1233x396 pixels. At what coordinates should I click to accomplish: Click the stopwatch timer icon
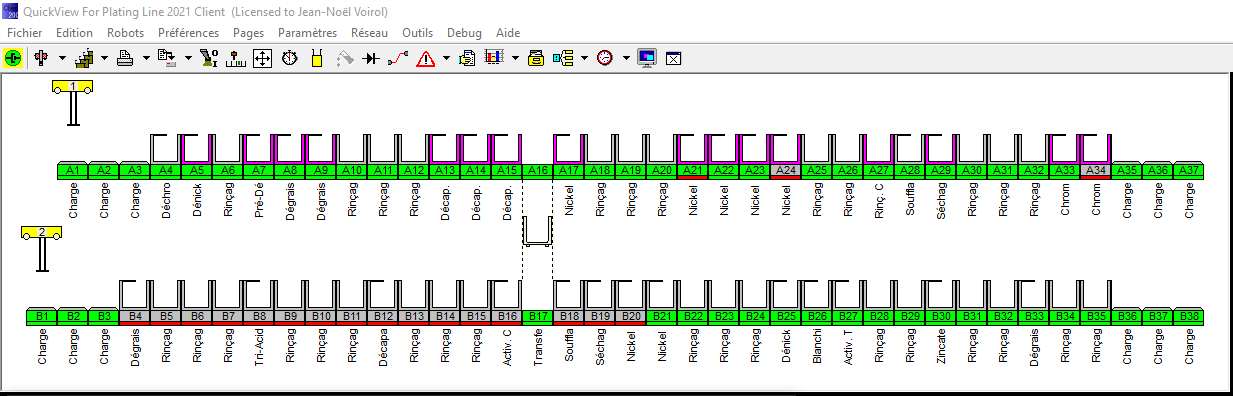[289, 58]
